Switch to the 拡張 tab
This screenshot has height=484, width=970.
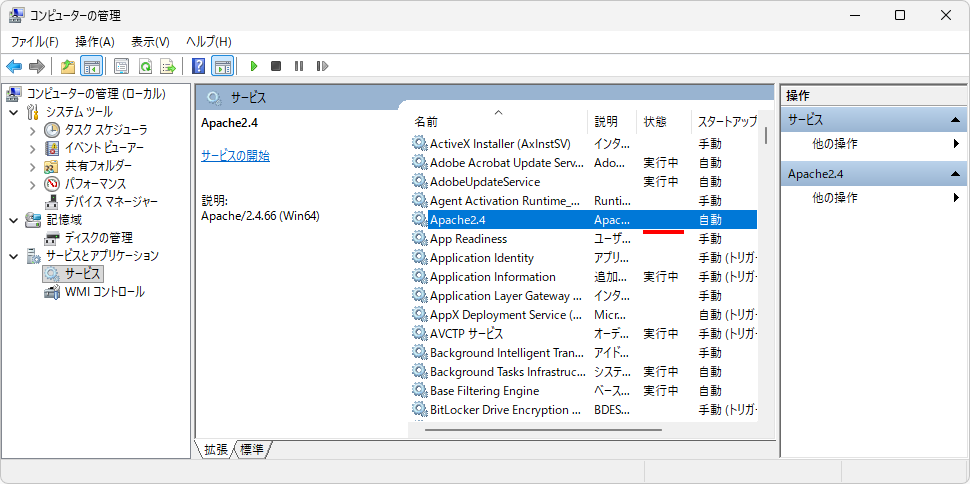pos(216,450)
